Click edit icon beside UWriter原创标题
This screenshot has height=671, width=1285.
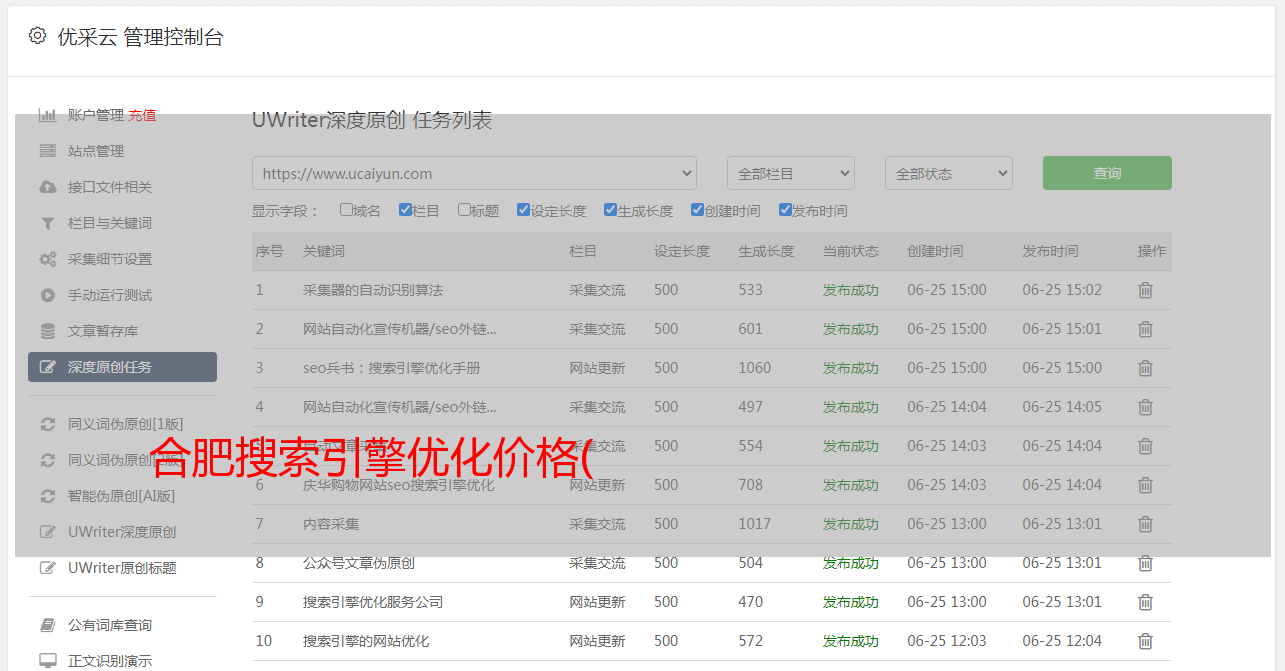47,568
